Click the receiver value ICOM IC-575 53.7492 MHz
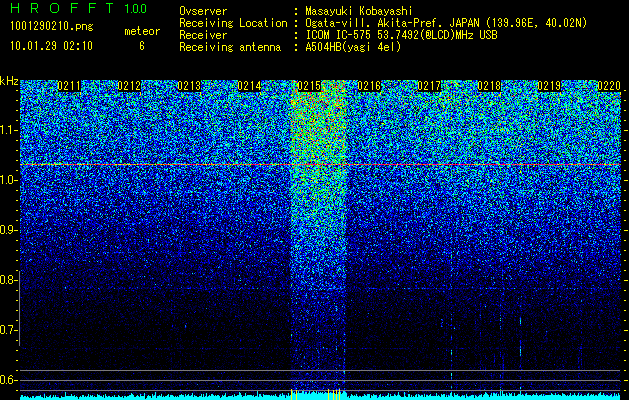Screen dimensions: 629x400 click(x=401, y=35)
